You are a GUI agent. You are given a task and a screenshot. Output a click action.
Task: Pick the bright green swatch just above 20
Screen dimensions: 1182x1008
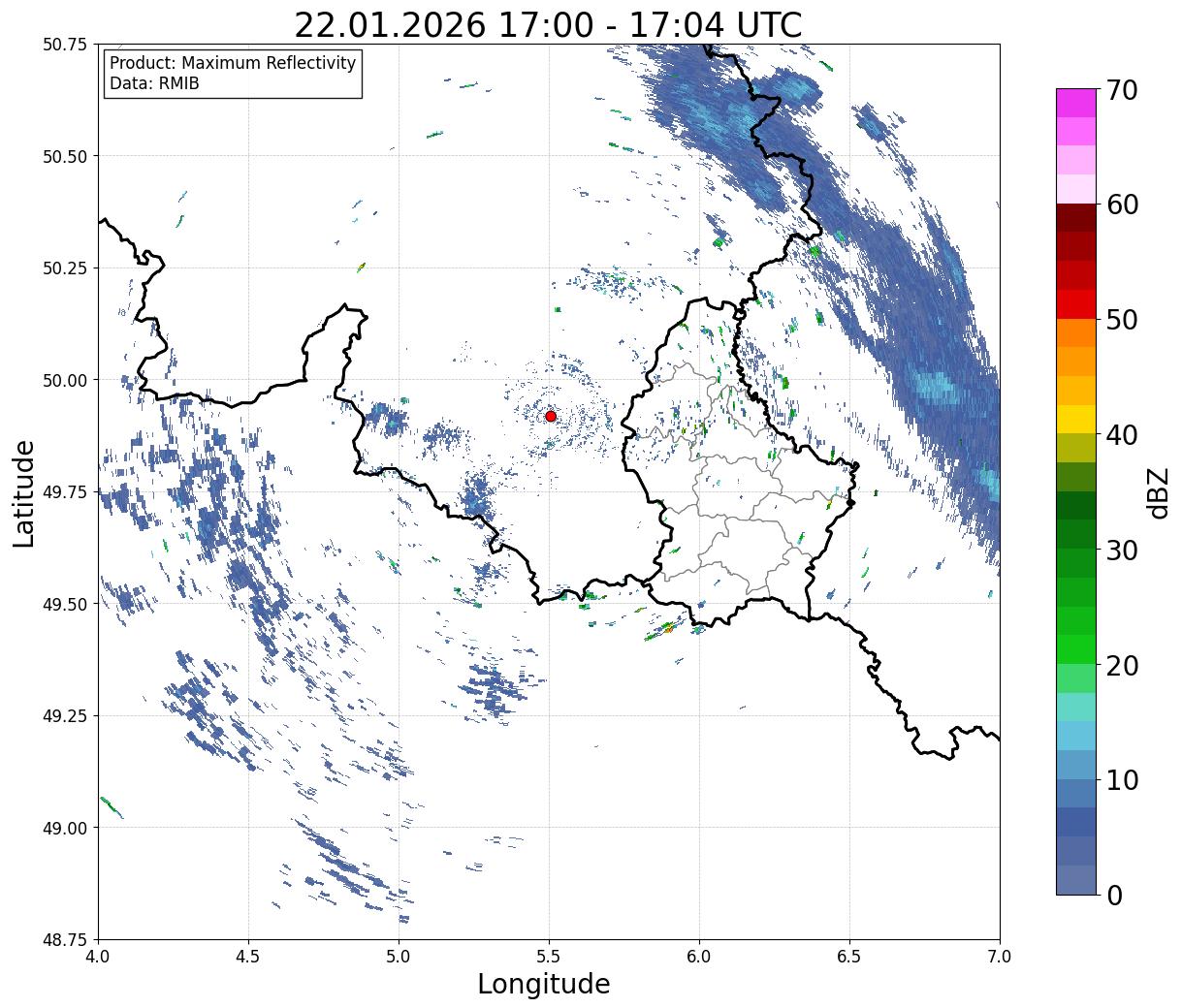1076,649
